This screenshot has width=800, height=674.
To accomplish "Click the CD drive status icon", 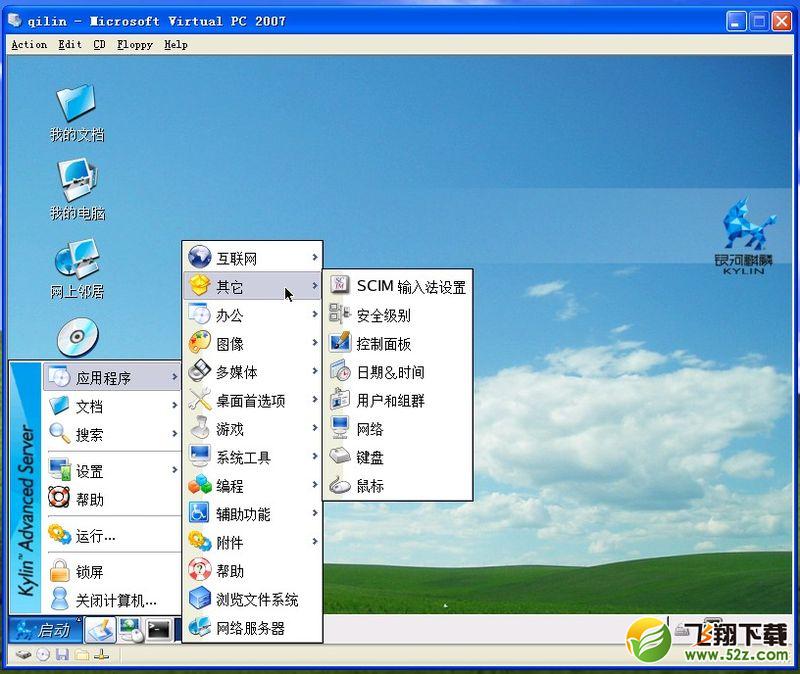I will (43, 655).
